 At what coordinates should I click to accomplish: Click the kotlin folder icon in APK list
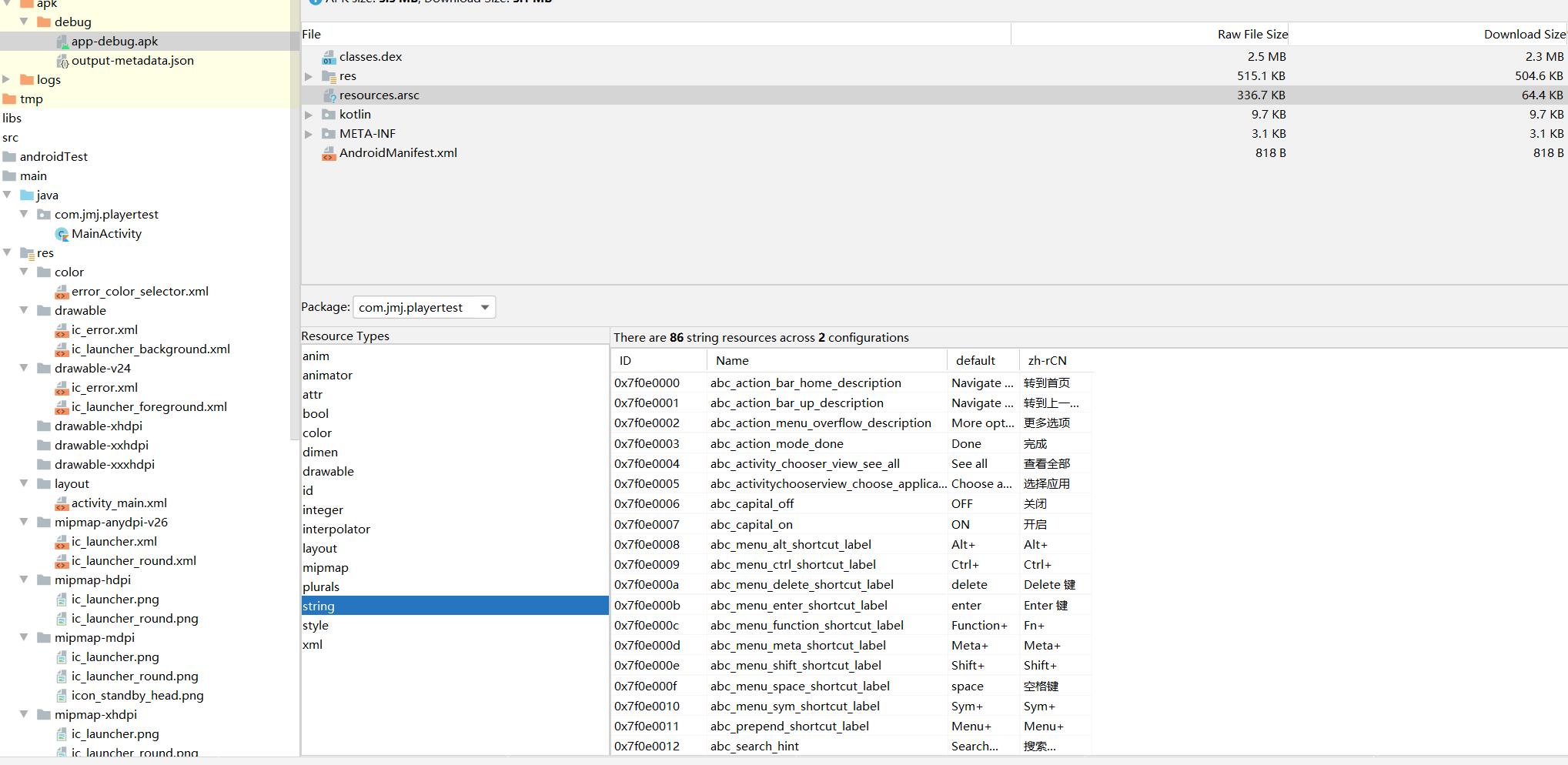point(329,115)
